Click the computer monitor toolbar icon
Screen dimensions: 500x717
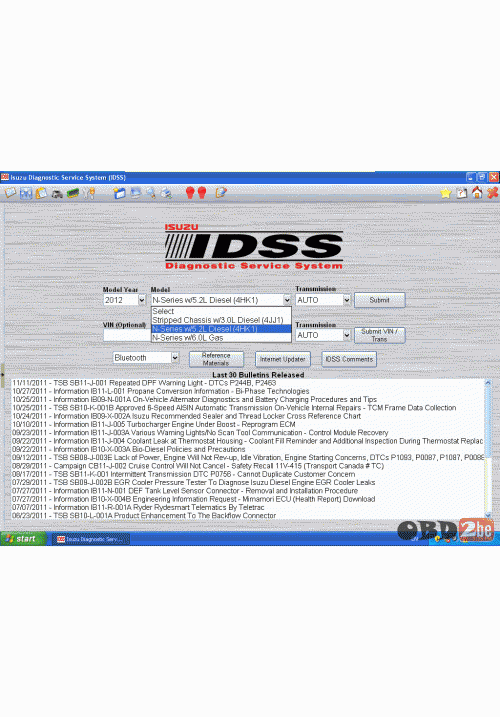(135, 193)
